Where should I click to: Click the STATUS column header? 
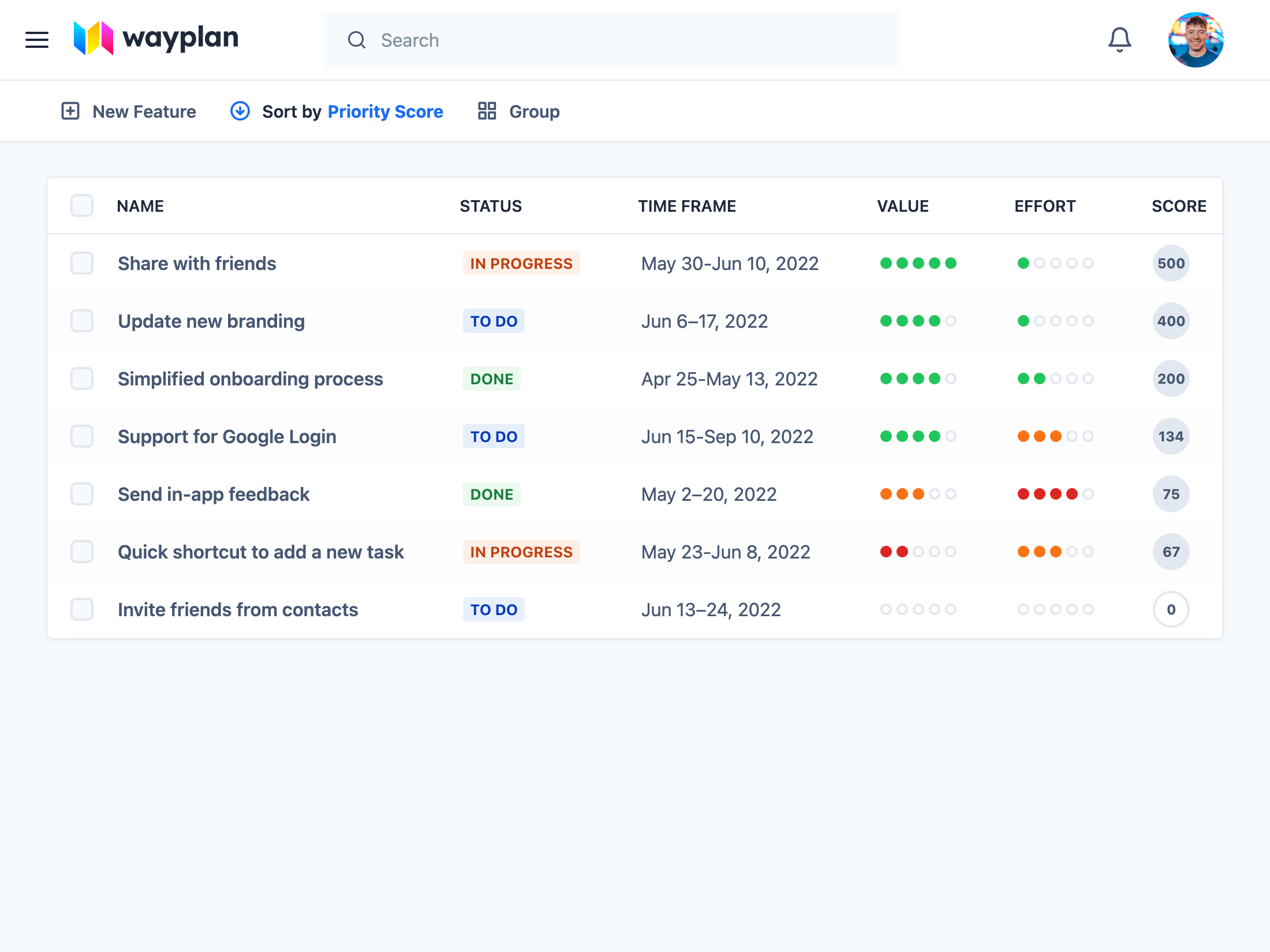click(x=491, y=205)
